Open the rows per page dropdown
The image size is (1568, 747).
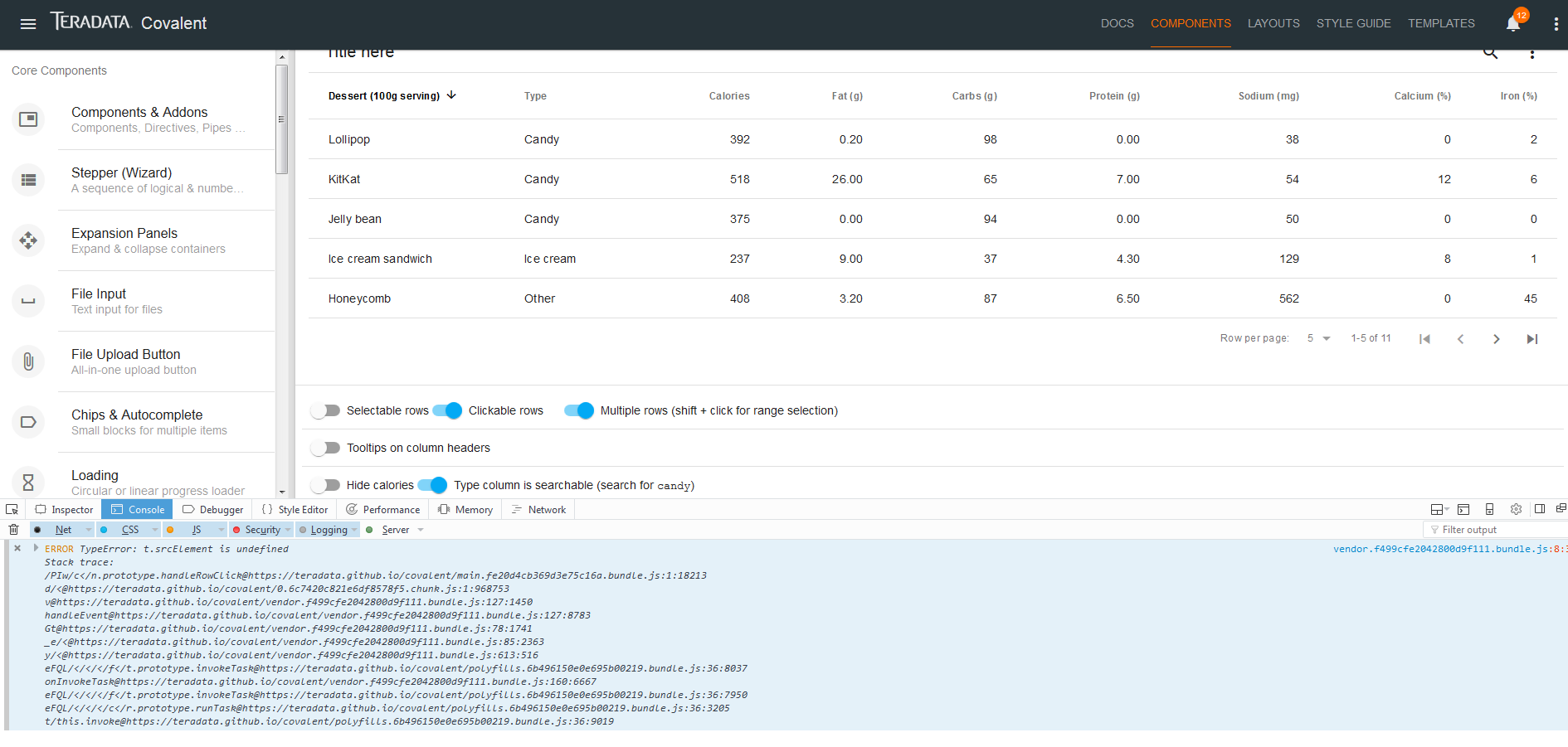[1318, 338]
